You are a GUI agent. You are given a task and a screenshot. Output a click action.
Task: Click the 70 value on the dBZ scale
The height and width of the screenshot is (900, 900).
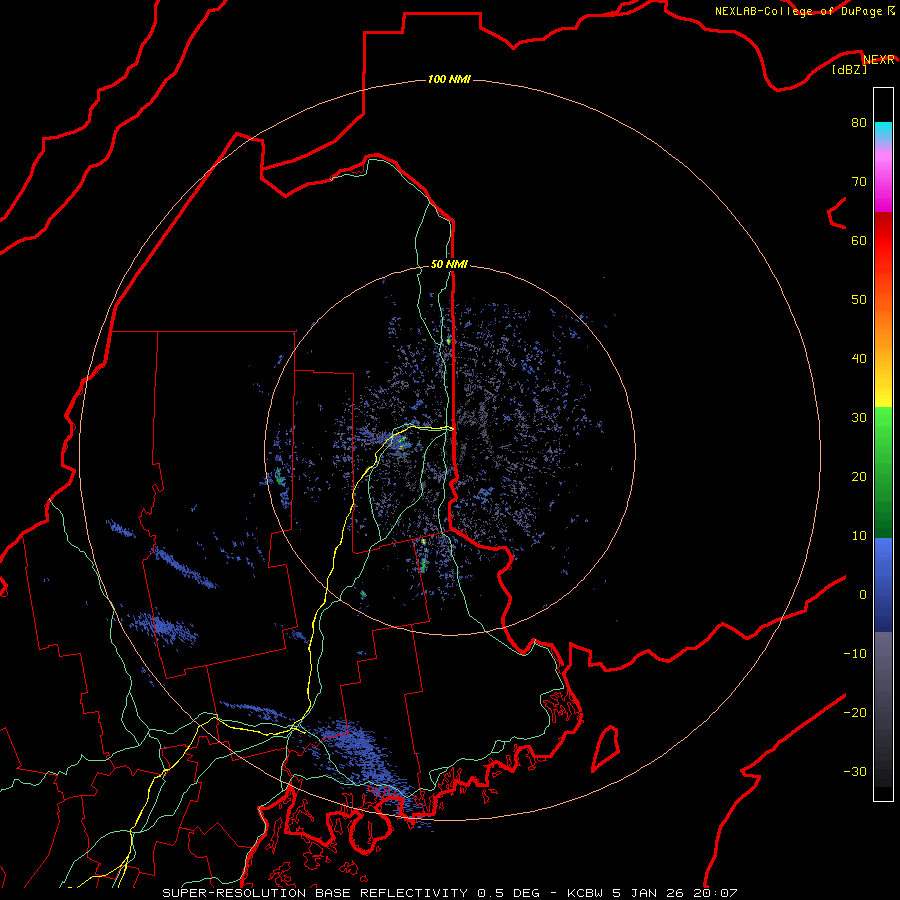coord(859,181)
